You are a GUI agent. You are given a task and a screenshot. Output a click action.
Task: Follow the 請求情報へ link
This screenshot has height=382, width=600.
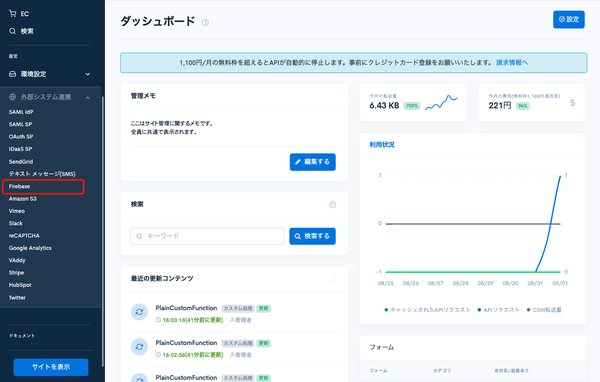pyautogui.click(x=512, y=62)
